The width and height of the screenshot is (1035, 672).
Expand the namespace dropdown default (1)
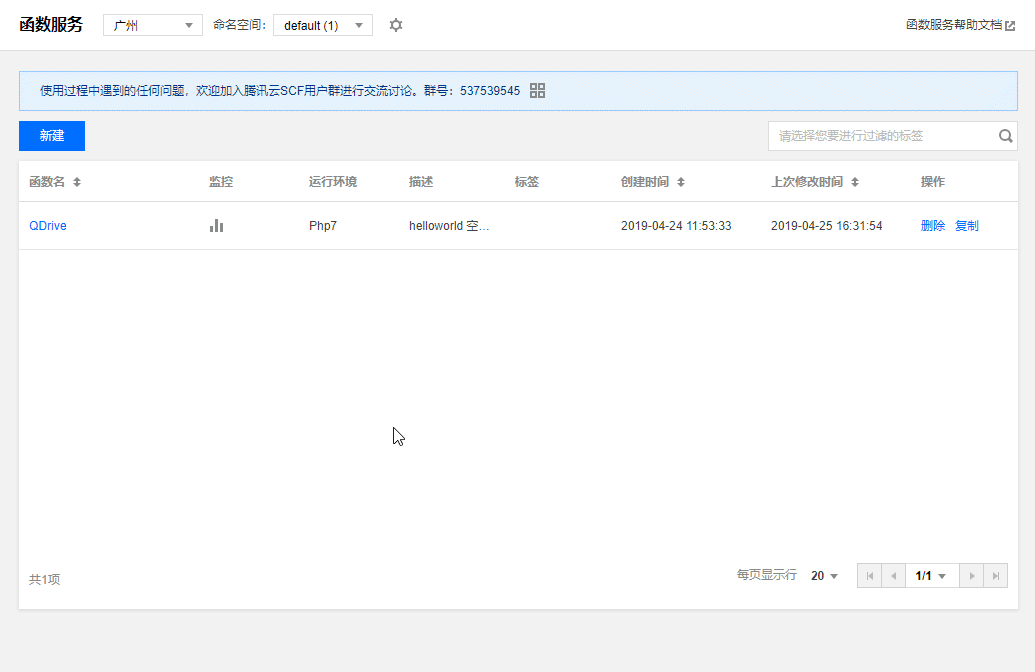[322, 25]
